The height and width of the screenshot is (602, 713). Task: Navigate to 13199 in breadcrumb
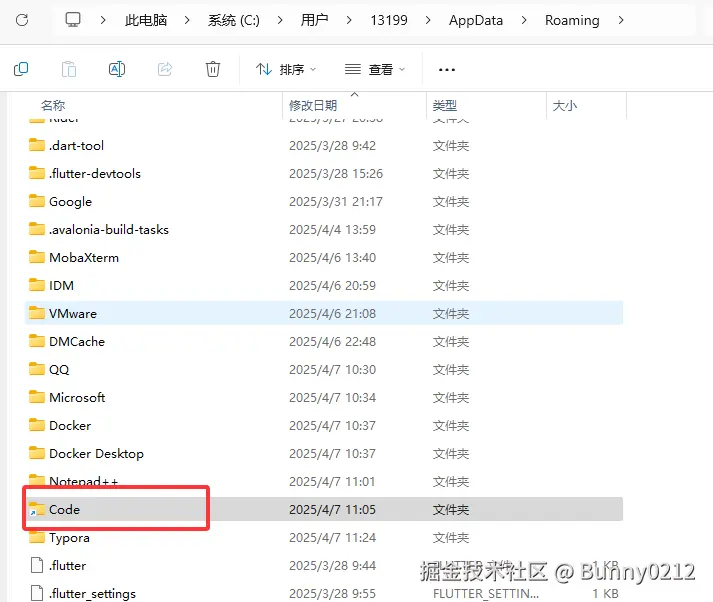point(389,20)
